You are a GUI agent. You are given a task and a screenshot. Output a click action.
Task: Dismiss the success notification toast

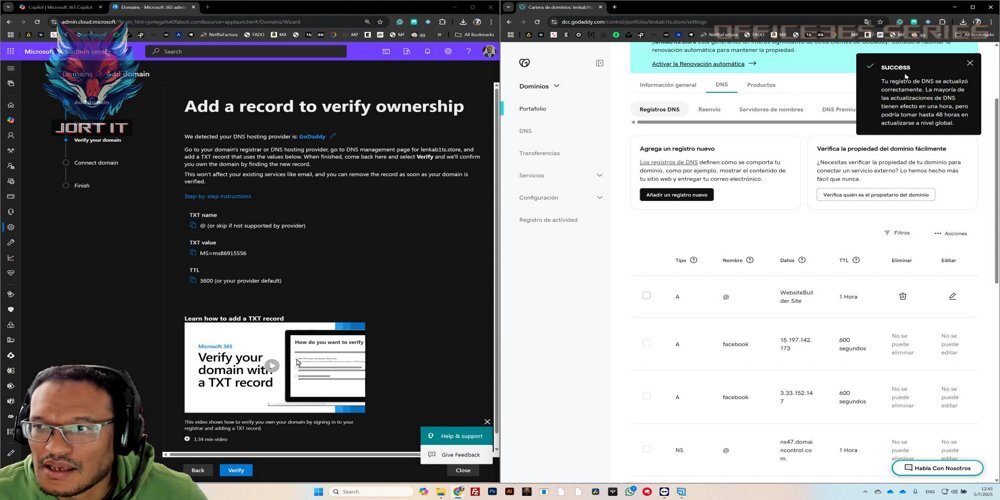pos(970,63)
